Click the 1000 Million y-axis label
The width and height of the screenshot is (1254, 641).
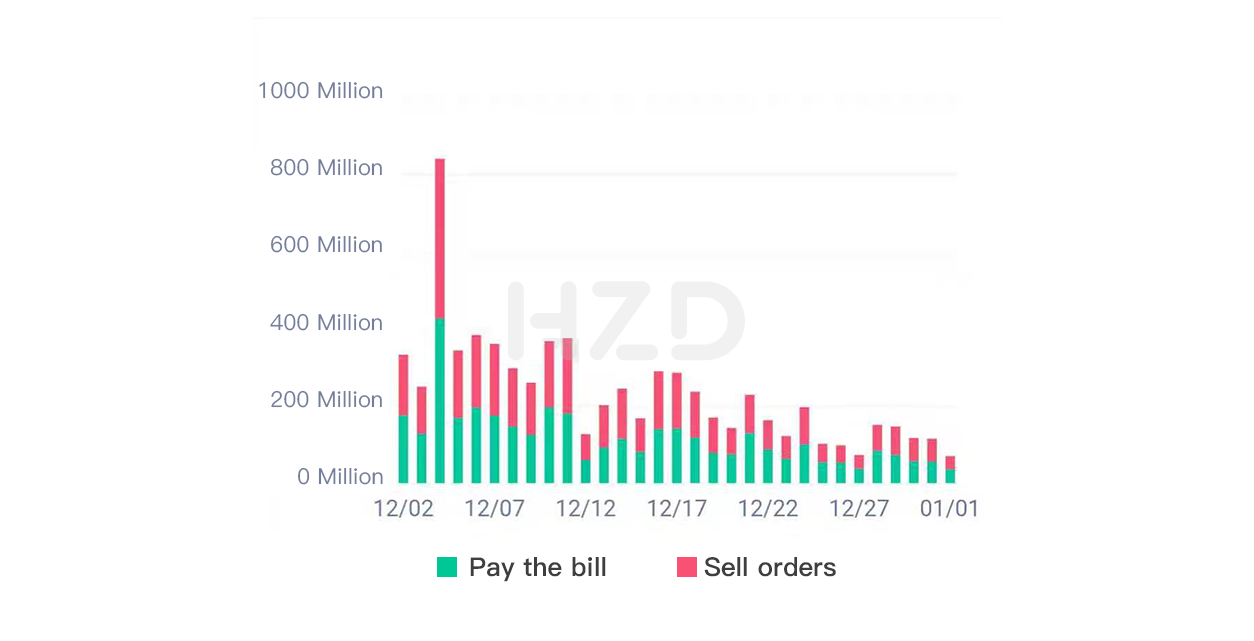pyautogui.click(x=320, y=91)
